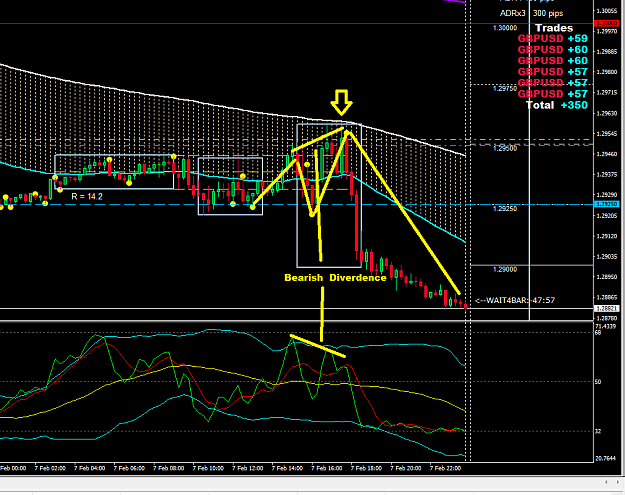The image size is (625, 495).
Task: Click the red 1.30000 price tag on axis
Action: (605, 24)
